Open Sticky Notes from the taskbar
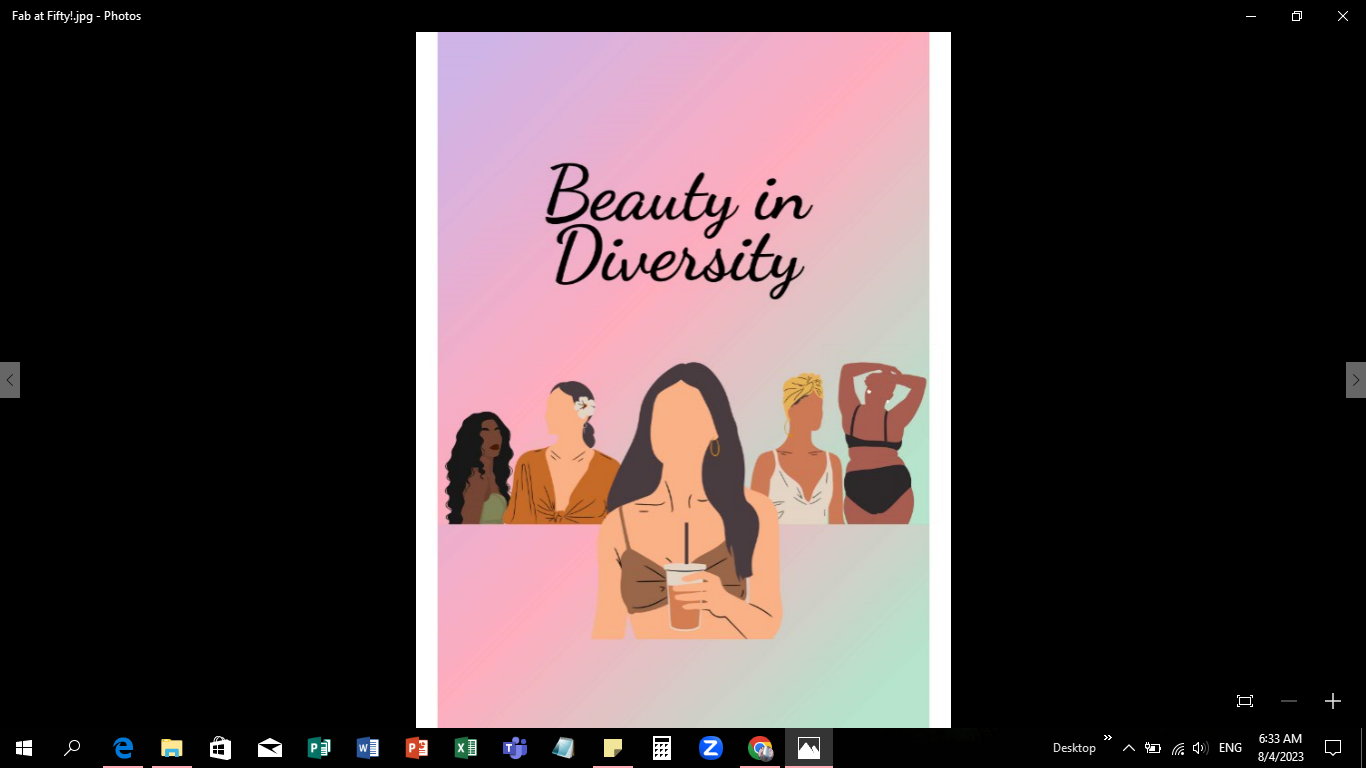Image resolution: width=1366 pixels, height=768 pixels. [613, 747]
